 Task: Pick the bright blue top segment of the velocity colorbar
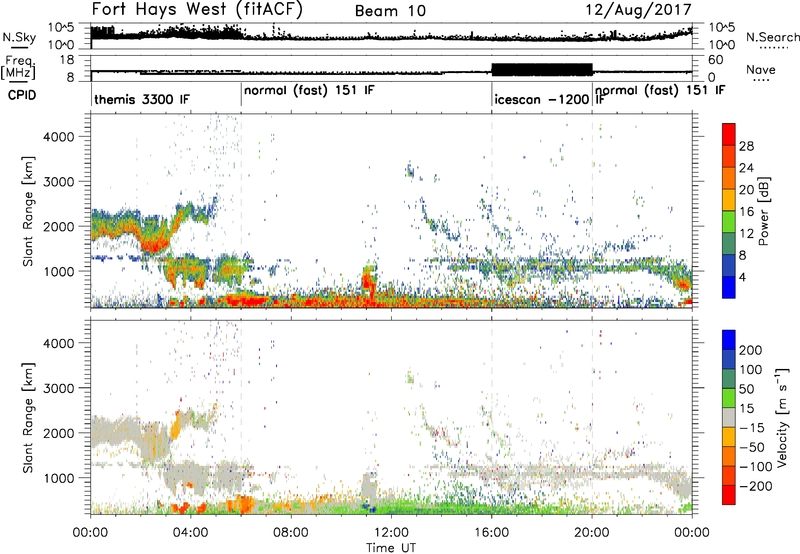[x=729, y=340]
